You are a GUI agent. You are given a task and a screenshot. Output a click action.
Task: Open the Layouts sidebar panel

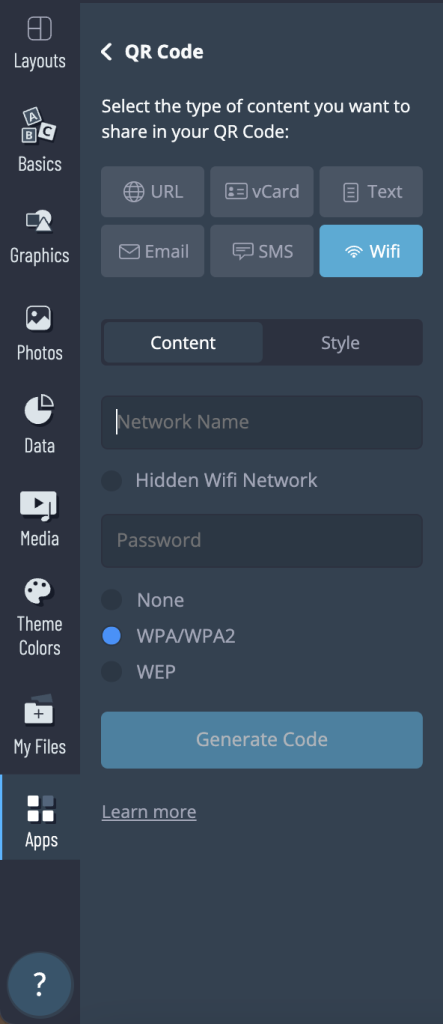pyautogui.click(x=40, y=42)
